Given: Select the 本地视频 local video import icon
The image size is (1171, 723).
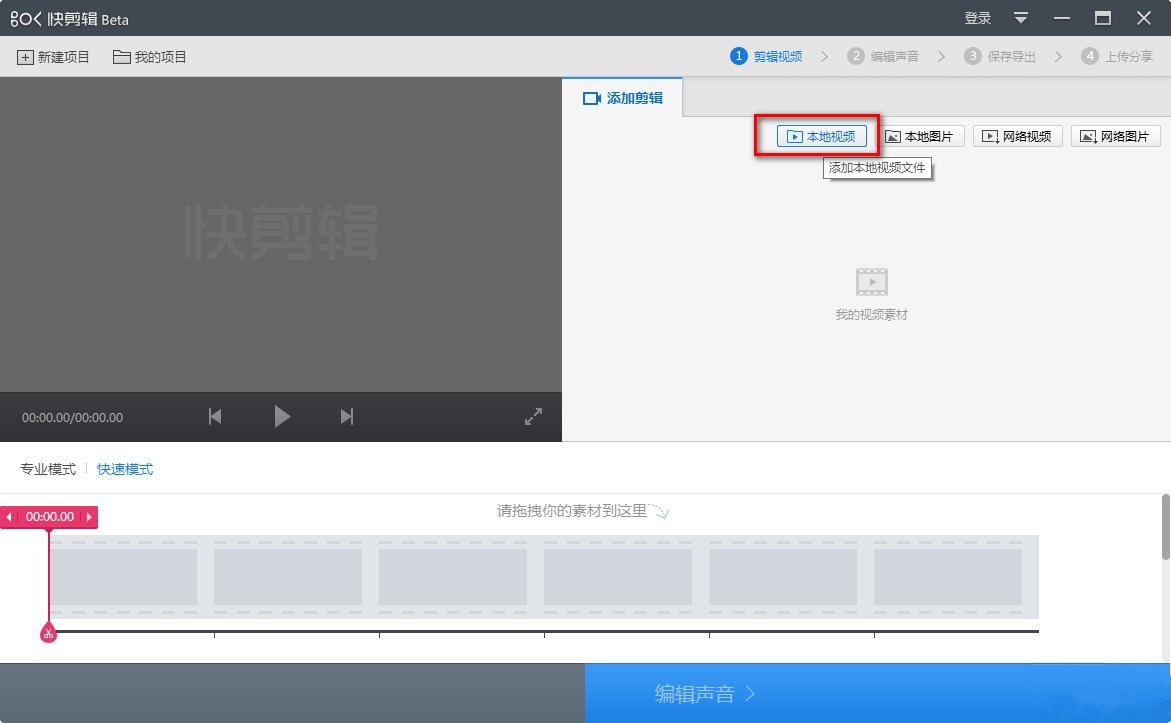Looking at the screenshot, I should (x=793, y=135).
